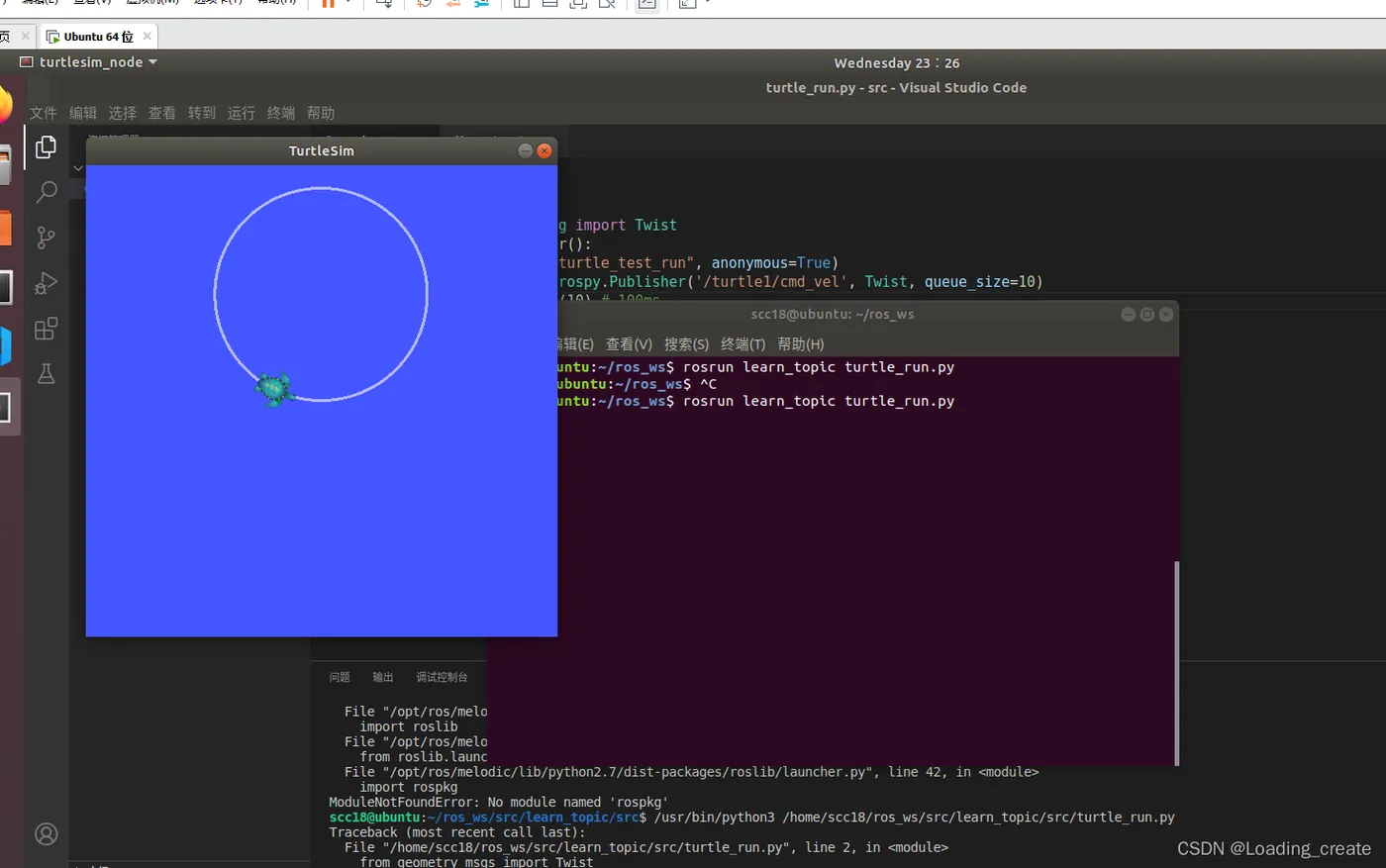Click the 'Traceback (most recent call last)' line

pyautogui.click(x=457, y=832)
